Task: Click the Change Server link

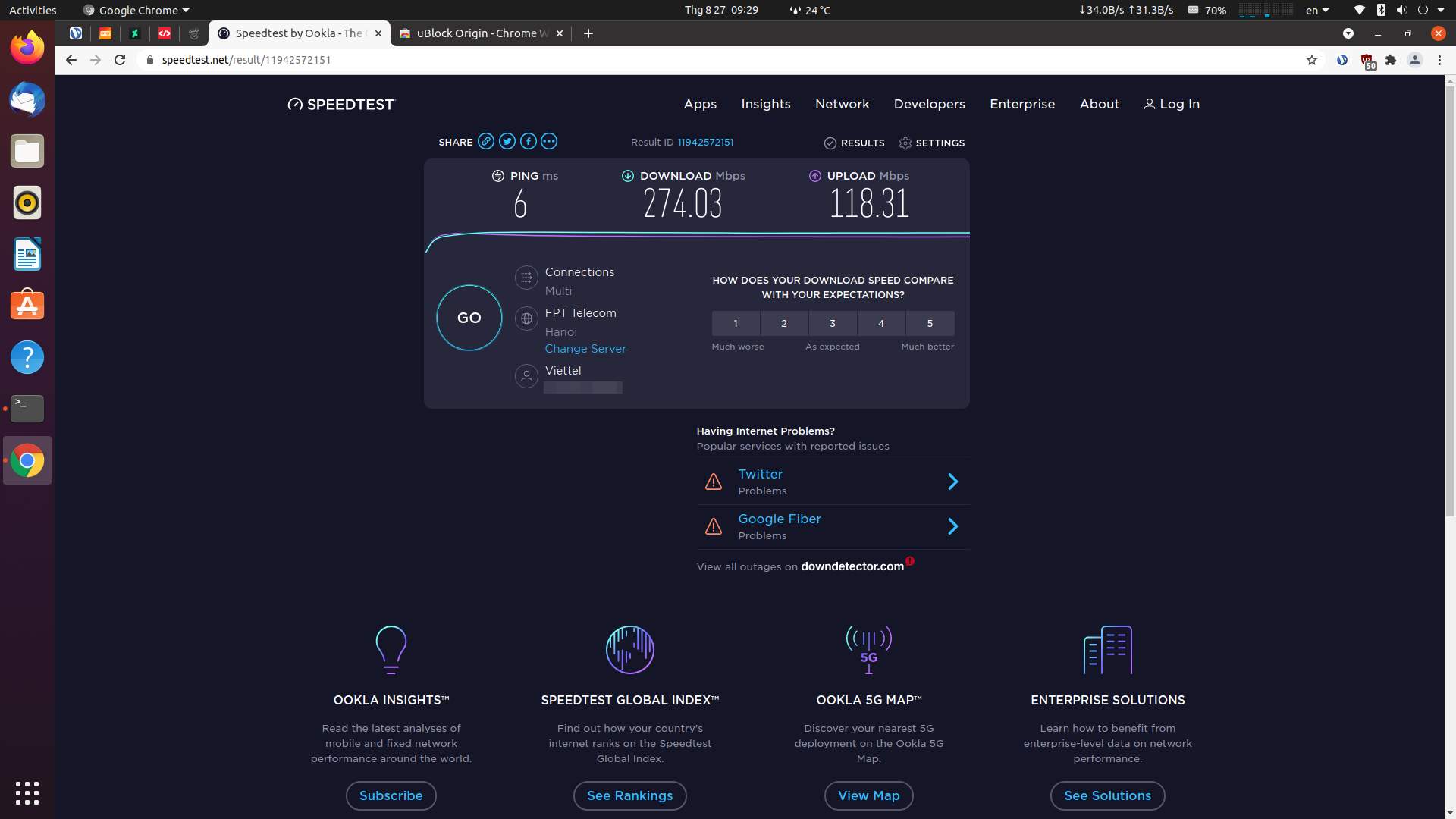Action: click(x=585, y=349)
